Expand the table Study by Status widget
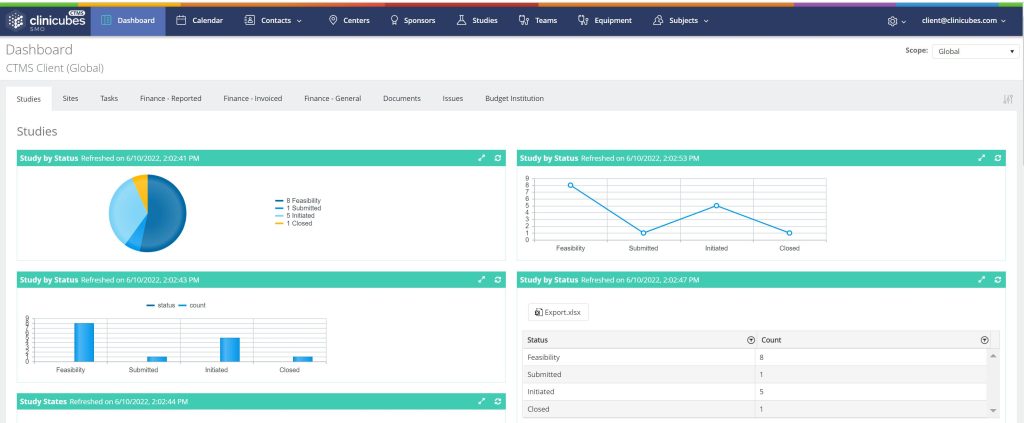Image resolution: width=1024 pixels, height=423 pixels. pyautogui.click(x=982, y=279)
